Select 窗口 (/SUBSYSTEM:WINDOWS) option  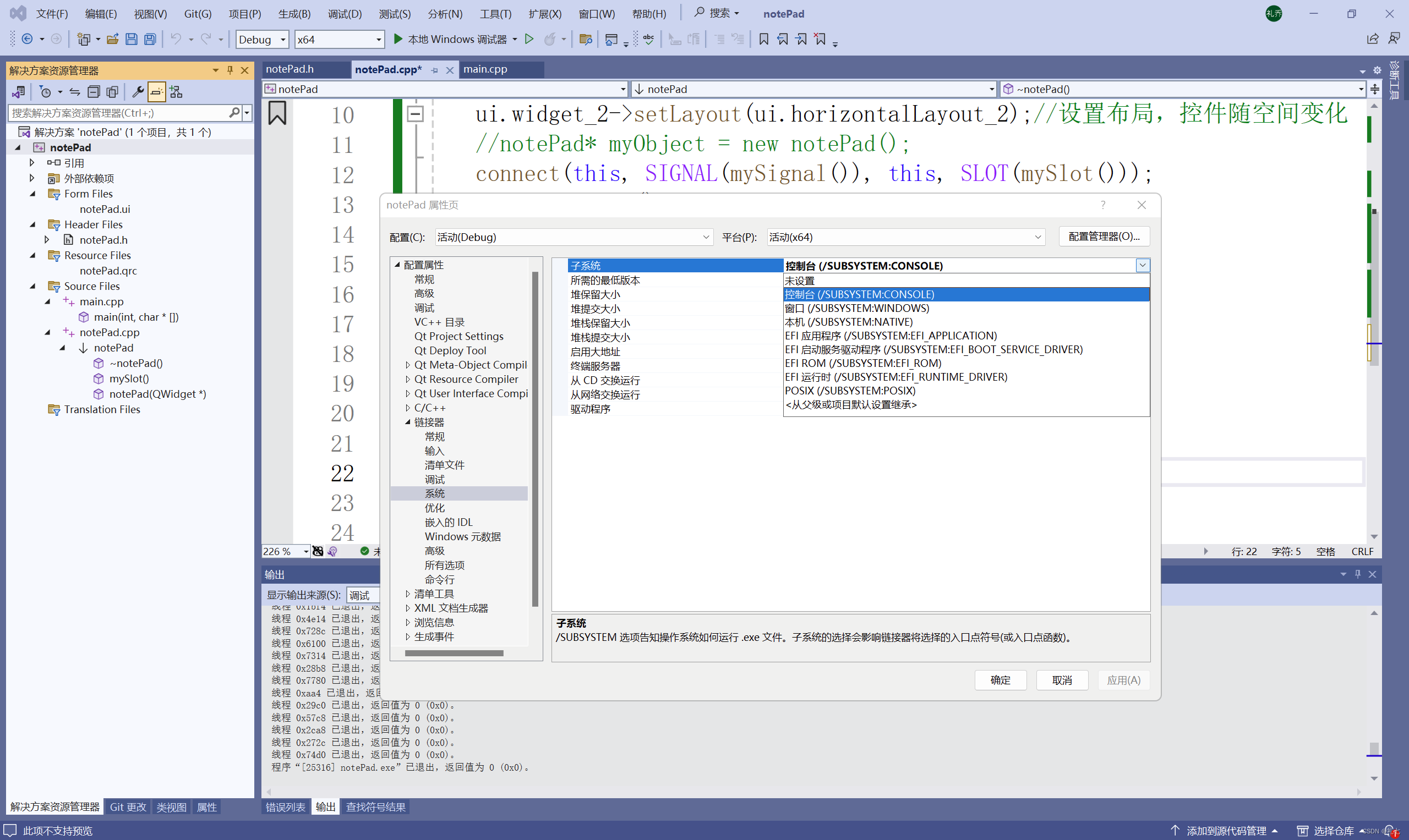pyautogui.click(x=857, y=308)
